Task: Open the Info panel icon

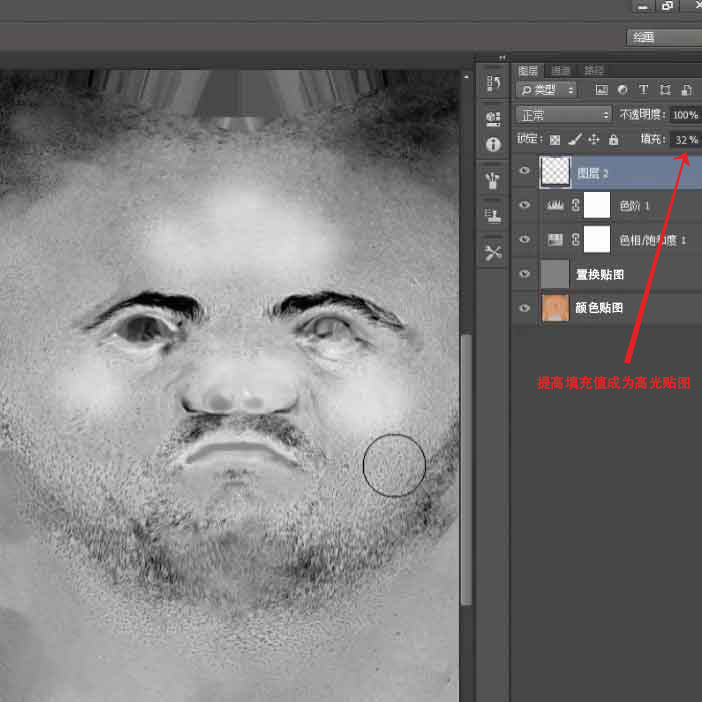Action: click(x=492, y=145)
